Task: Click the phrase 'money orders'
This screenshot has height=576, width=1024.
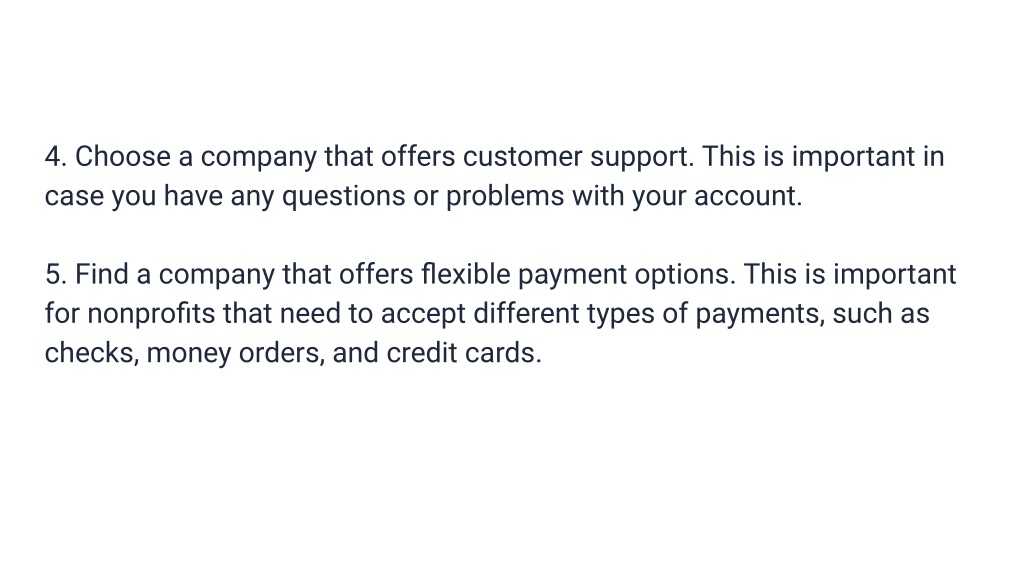Action: tap(236, 354)
